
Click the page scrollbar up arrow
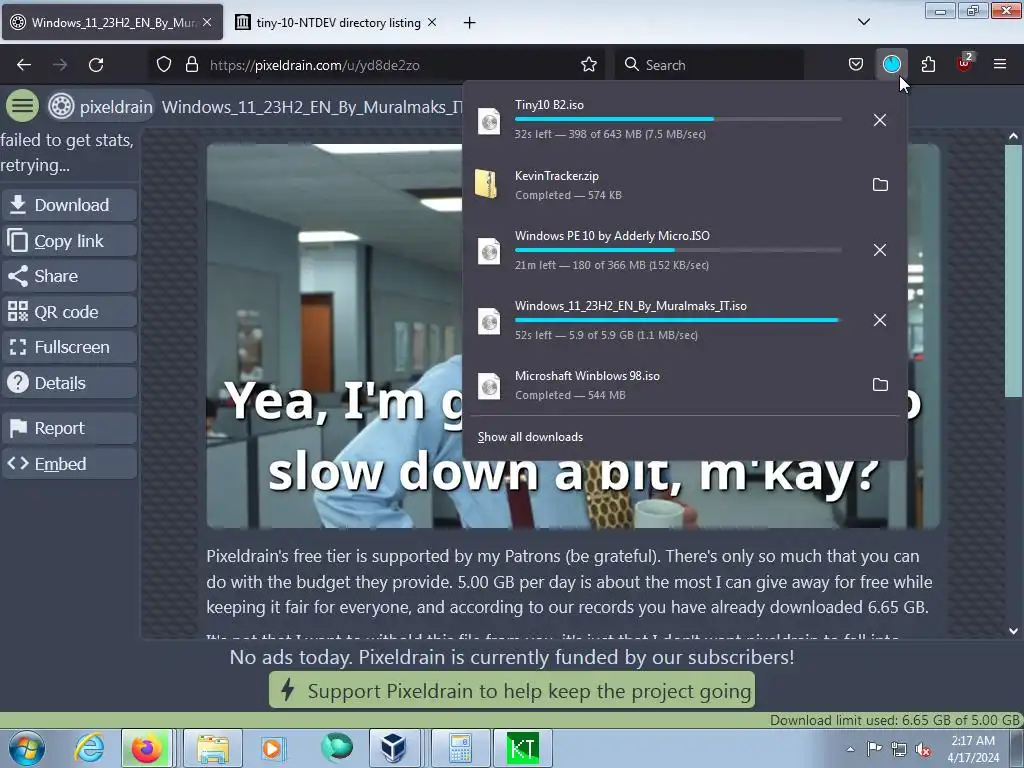pos(1013,136)
